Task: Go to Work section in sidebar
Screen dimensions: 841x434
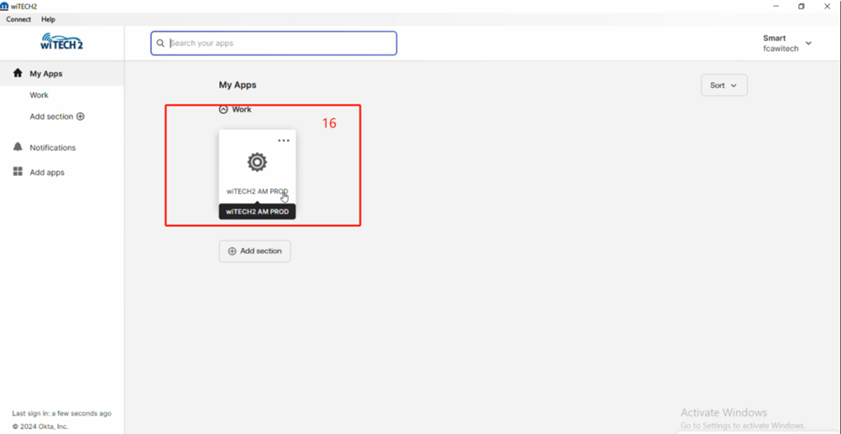Action: coord(39,95)
